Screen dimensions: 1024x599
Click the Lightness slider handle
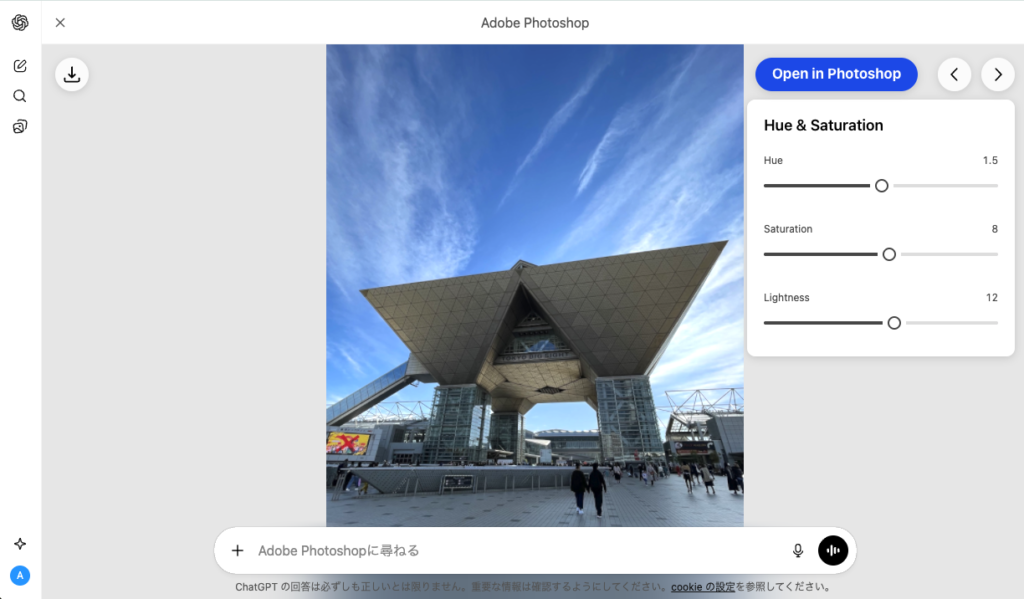point(894,323)
